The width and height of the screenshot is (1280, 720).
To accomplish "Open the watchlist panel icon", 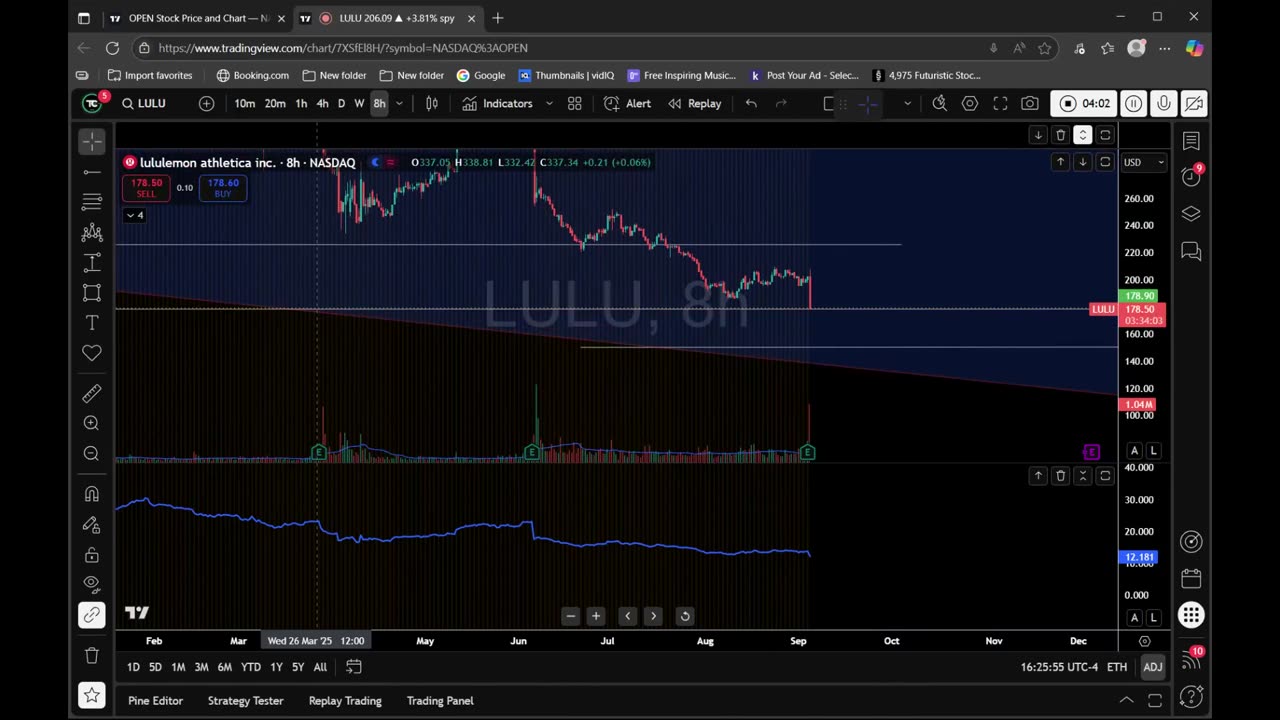I will point(1191,141).
